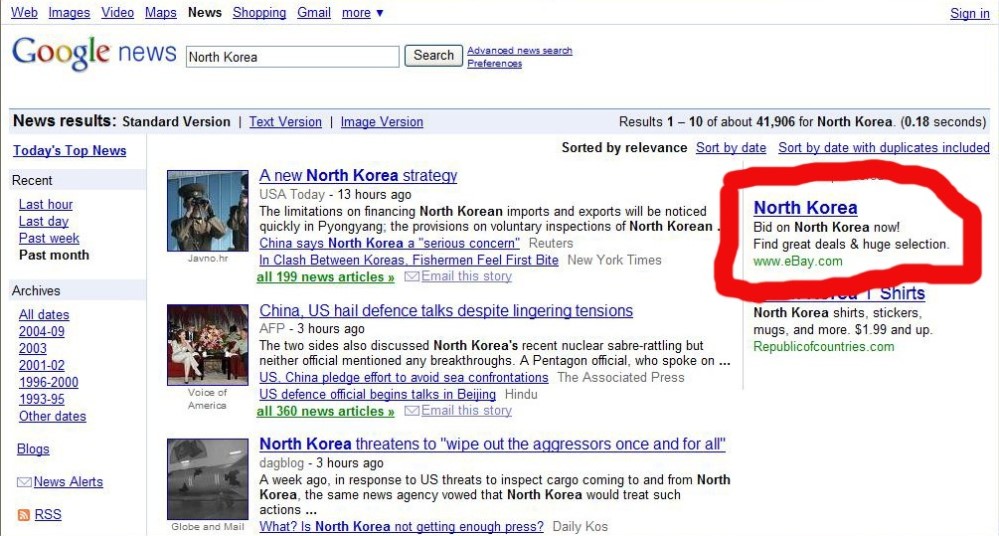999x536 pixels.
Task: Switch to Text Version
Action: [x=285, y=122]
